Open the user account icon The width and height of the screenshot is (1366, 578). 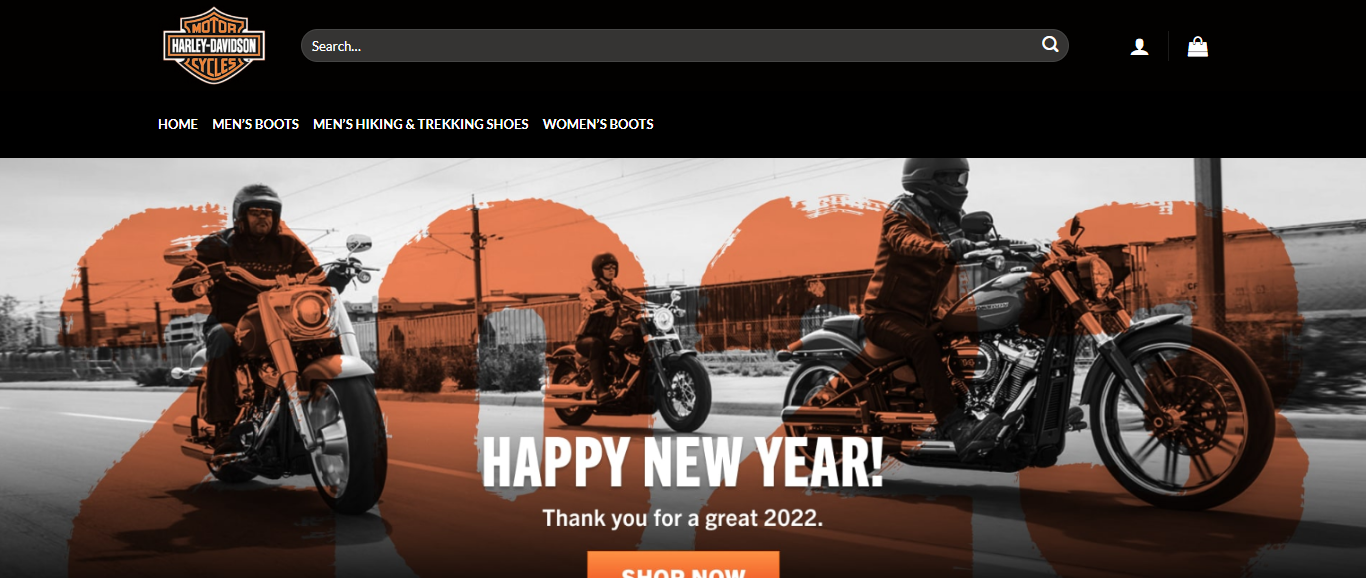pos(1139,46)
